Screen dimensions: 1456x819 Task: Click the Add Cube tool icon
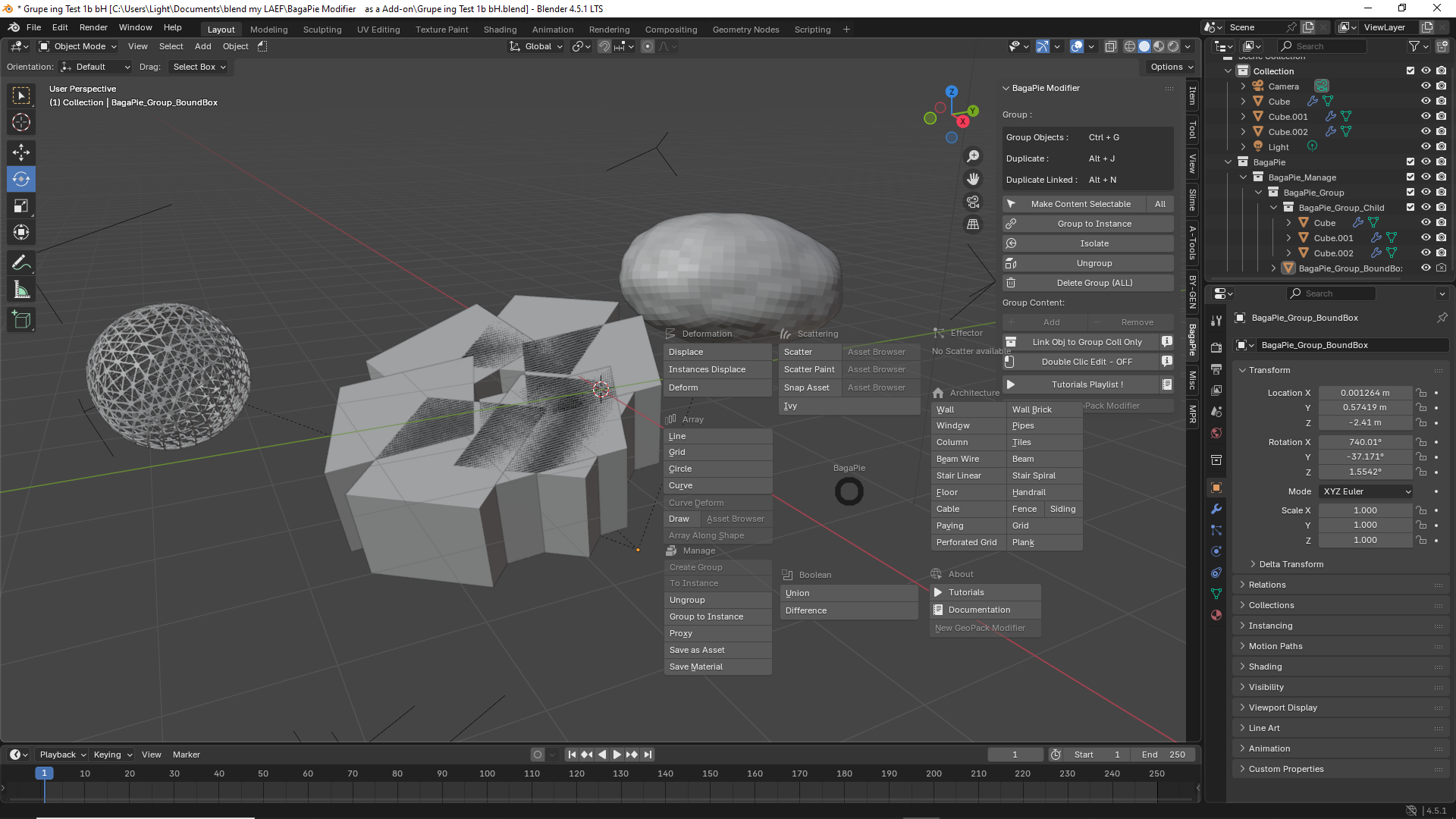pos(21,320)
